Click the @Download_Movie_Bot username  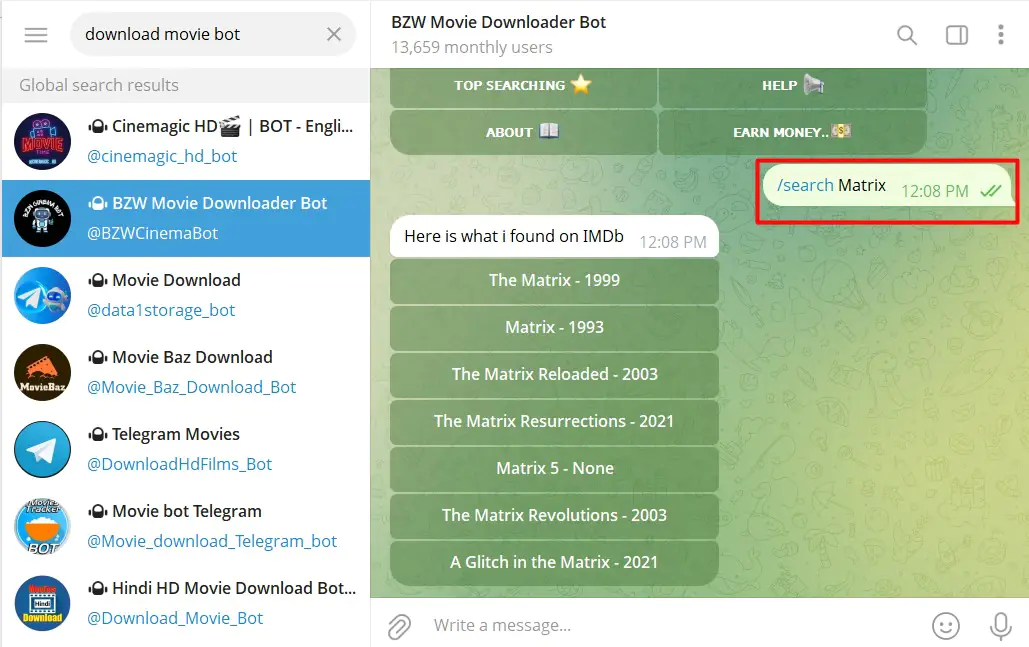click(x=175, y=618)
